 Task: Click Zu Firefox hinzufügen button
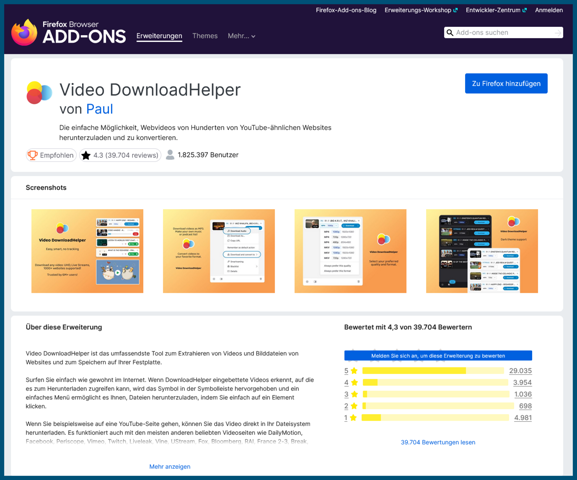point(506,84)
